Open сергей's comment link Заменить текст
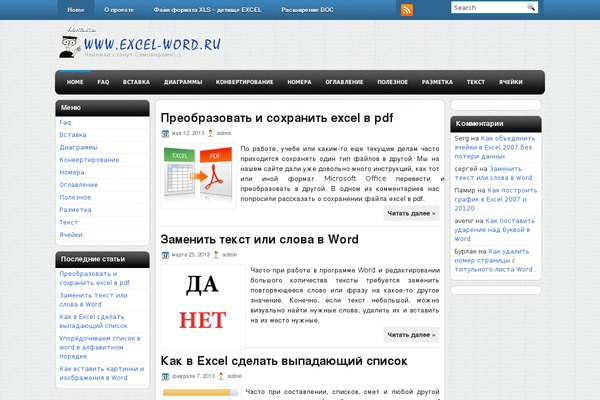This screenshot has width=600, height=400. [493, 173]
